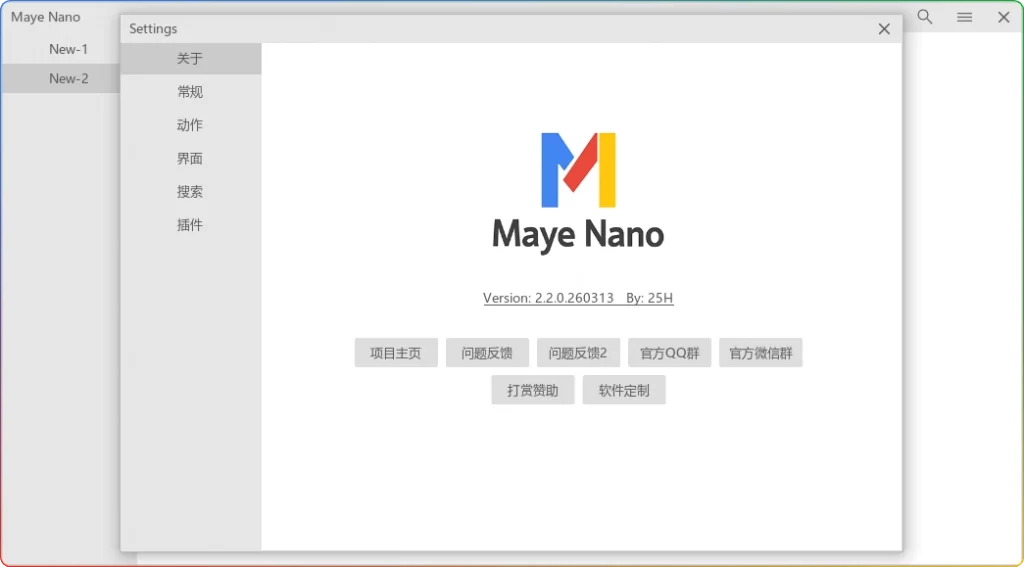This screenshot has height=567, width=1024.
Task: Open the 动作 settings tab
Action: point(191,125)
